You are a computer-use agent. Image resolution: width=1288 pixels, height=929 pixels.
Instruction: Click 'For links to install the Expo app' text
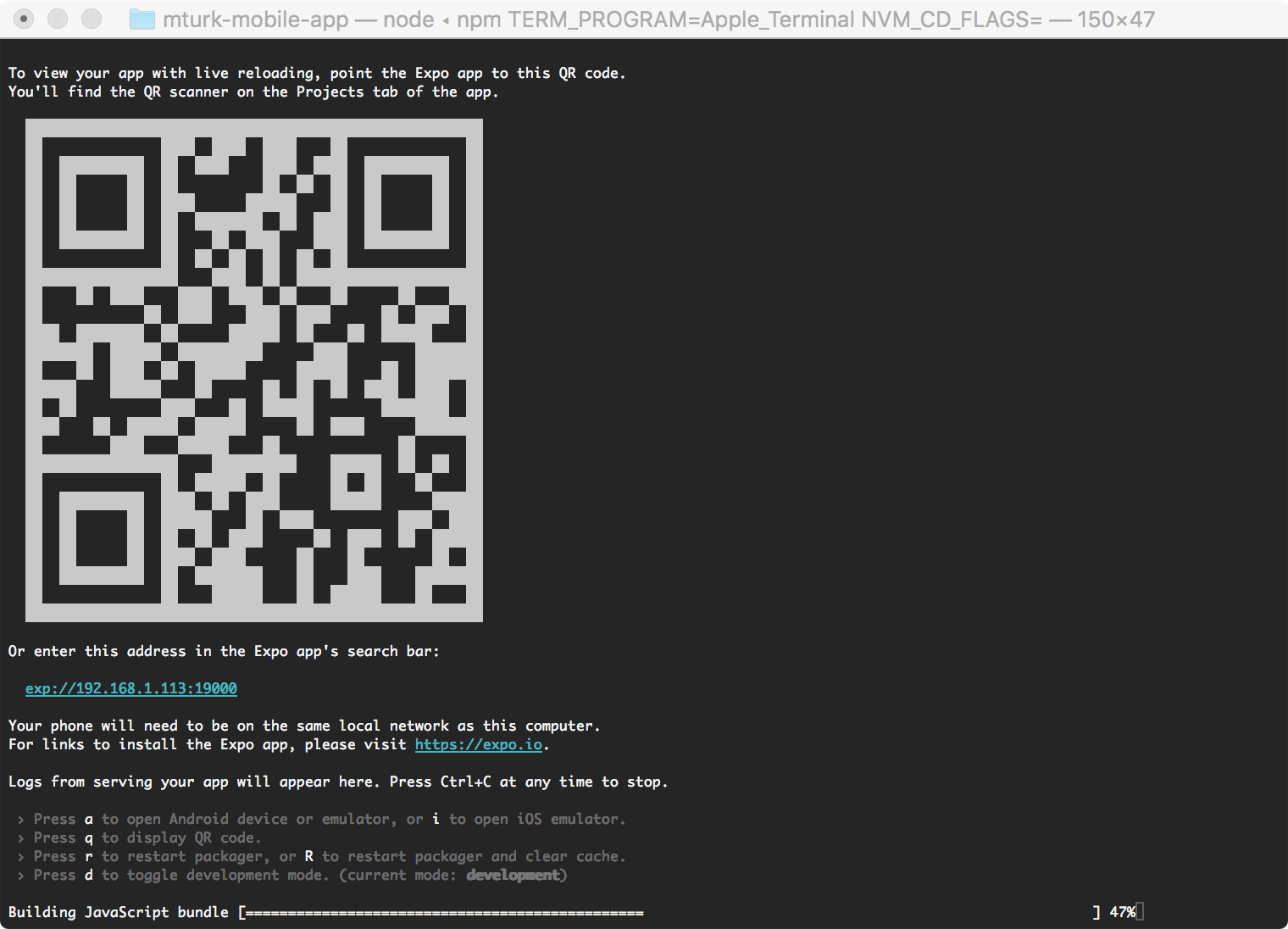208,744
